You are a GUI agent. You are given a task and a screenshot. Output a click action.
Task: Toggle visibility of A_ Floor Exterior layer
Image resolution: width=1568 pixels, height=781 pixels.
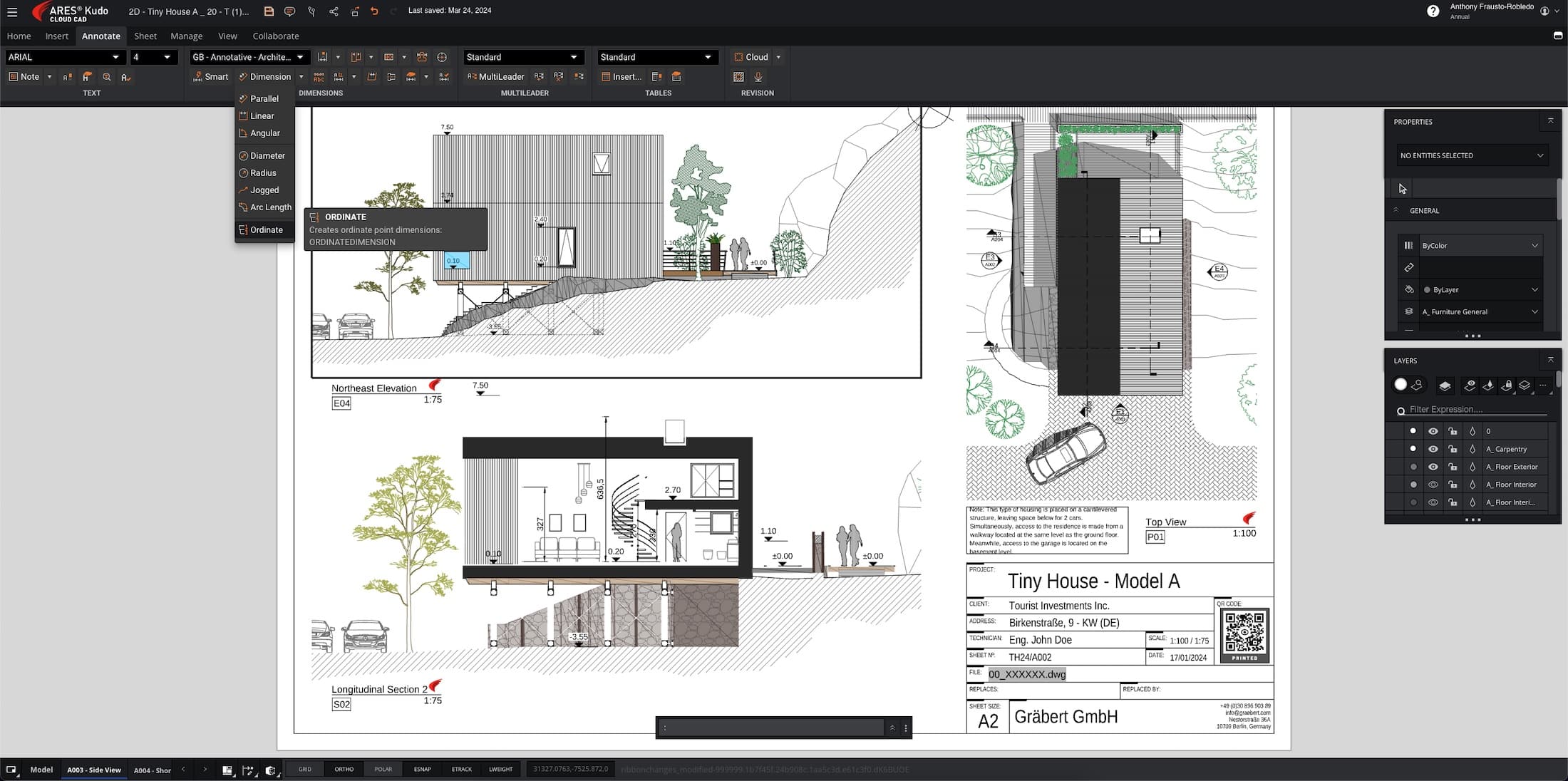point(1433,467)
